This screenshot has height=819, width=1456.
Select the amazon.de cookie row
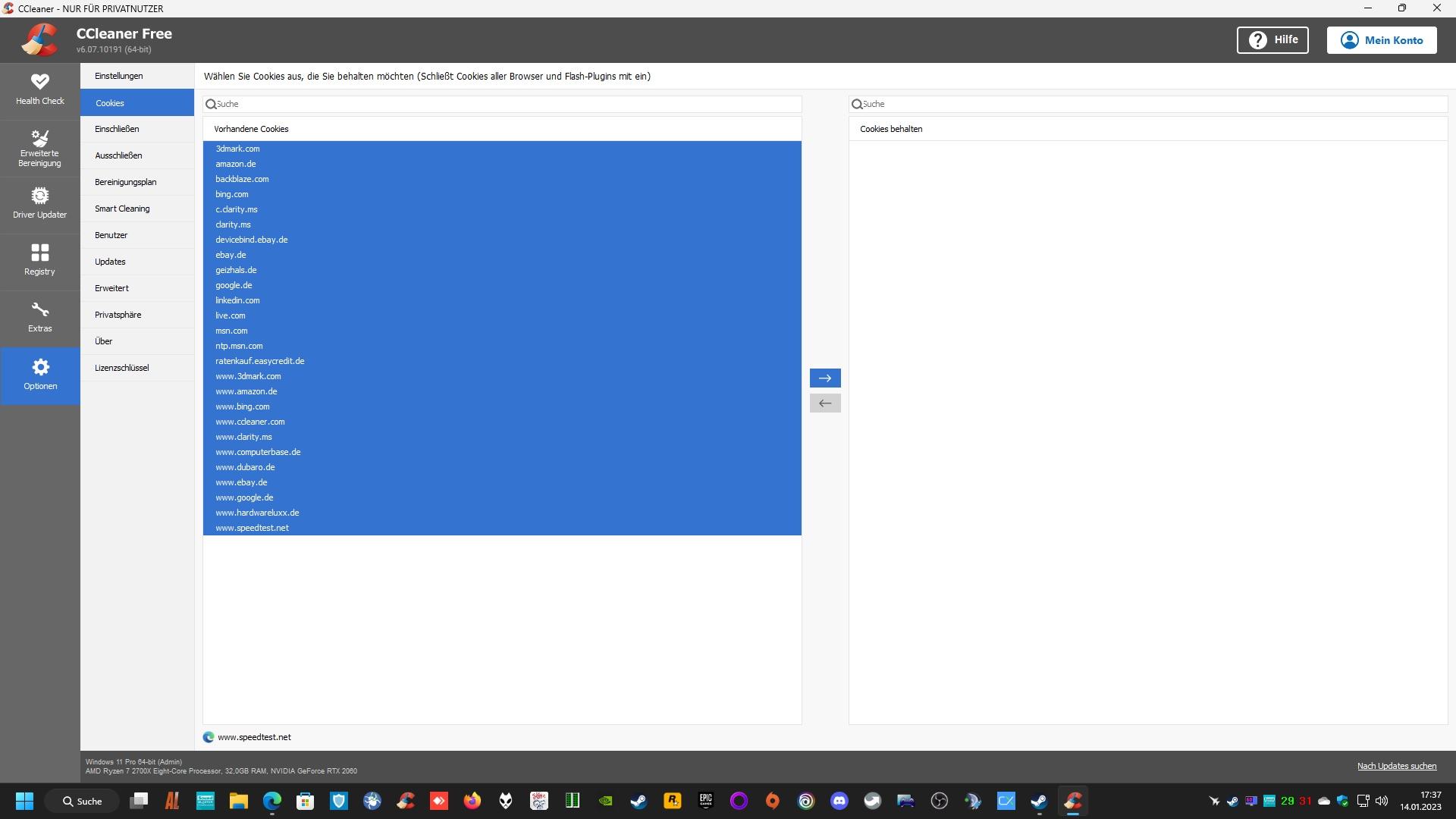[502, 164]
